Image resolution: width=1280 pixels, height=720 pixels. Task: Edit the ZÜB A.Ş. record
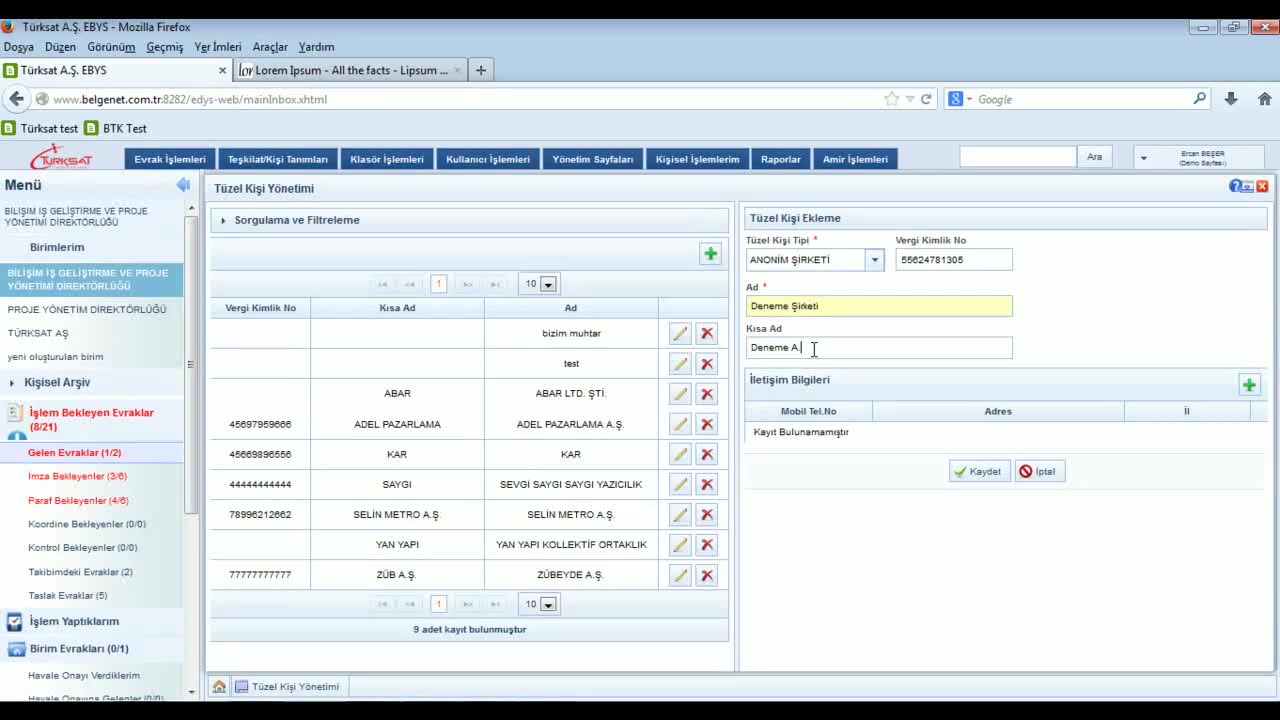point(680,575)
